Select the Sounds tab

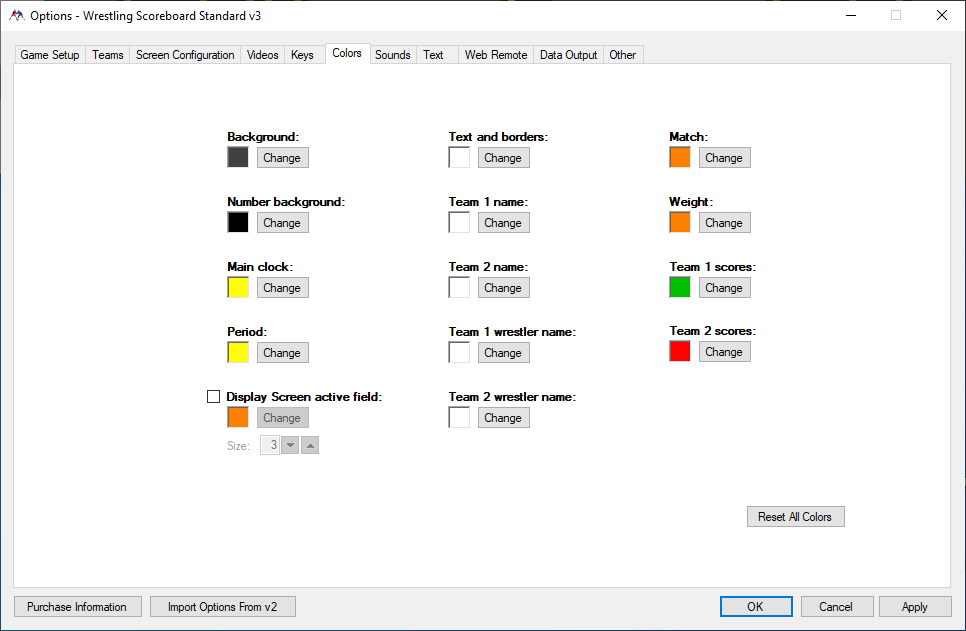pos(392,55)
